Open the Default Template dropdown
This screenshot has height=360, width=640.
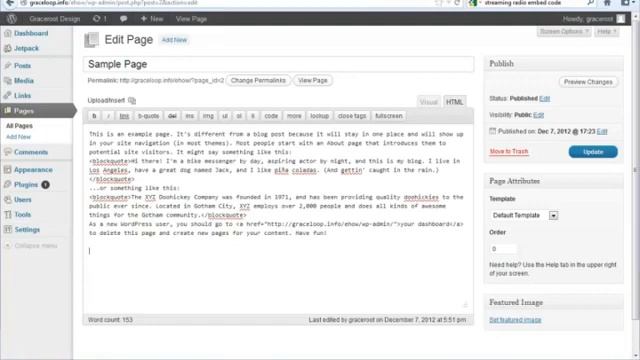tap(524, 216)
